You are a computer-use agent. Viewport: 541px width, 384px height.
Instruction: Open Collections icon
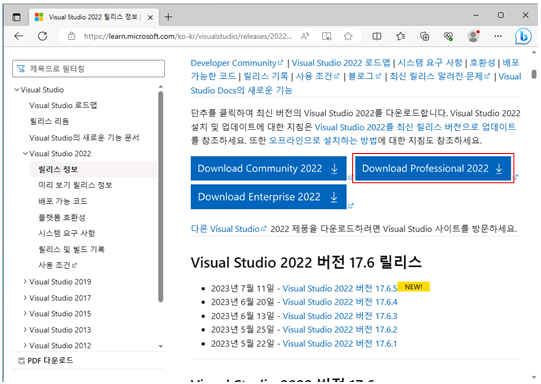424,36
